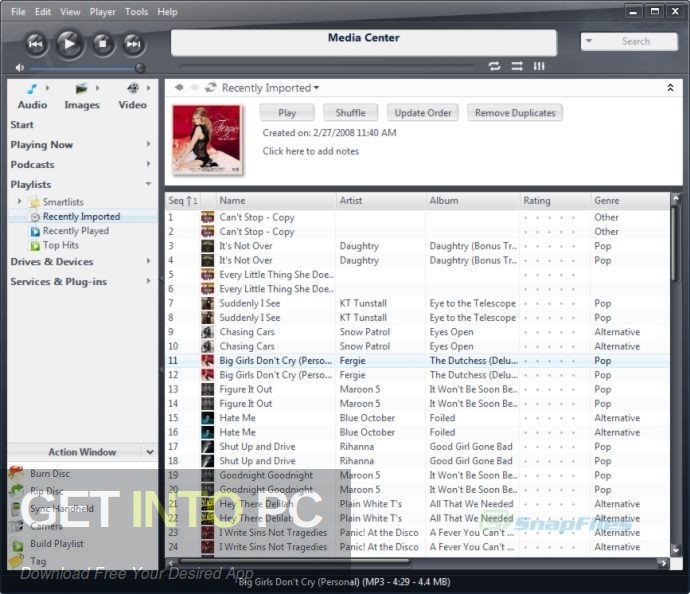Expand the Podcasts arrow
This screenshot has width=690, height=594.
149,164
